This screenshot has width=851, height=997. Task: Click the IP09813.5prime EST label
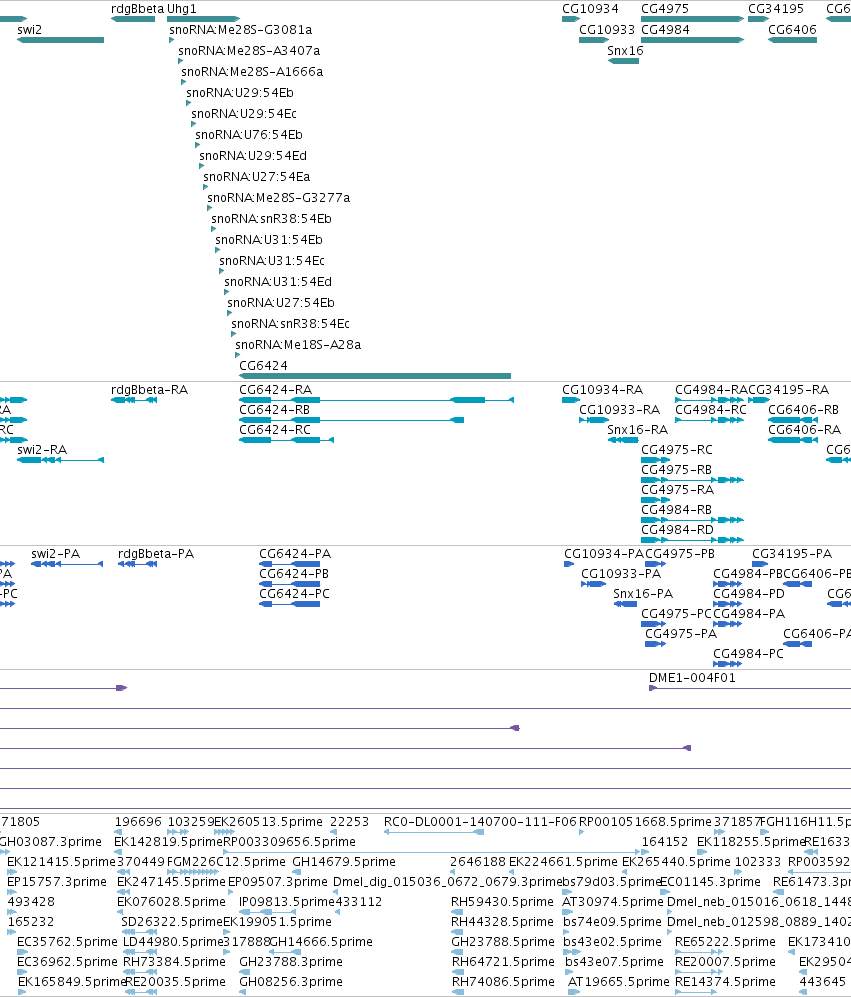286,902
